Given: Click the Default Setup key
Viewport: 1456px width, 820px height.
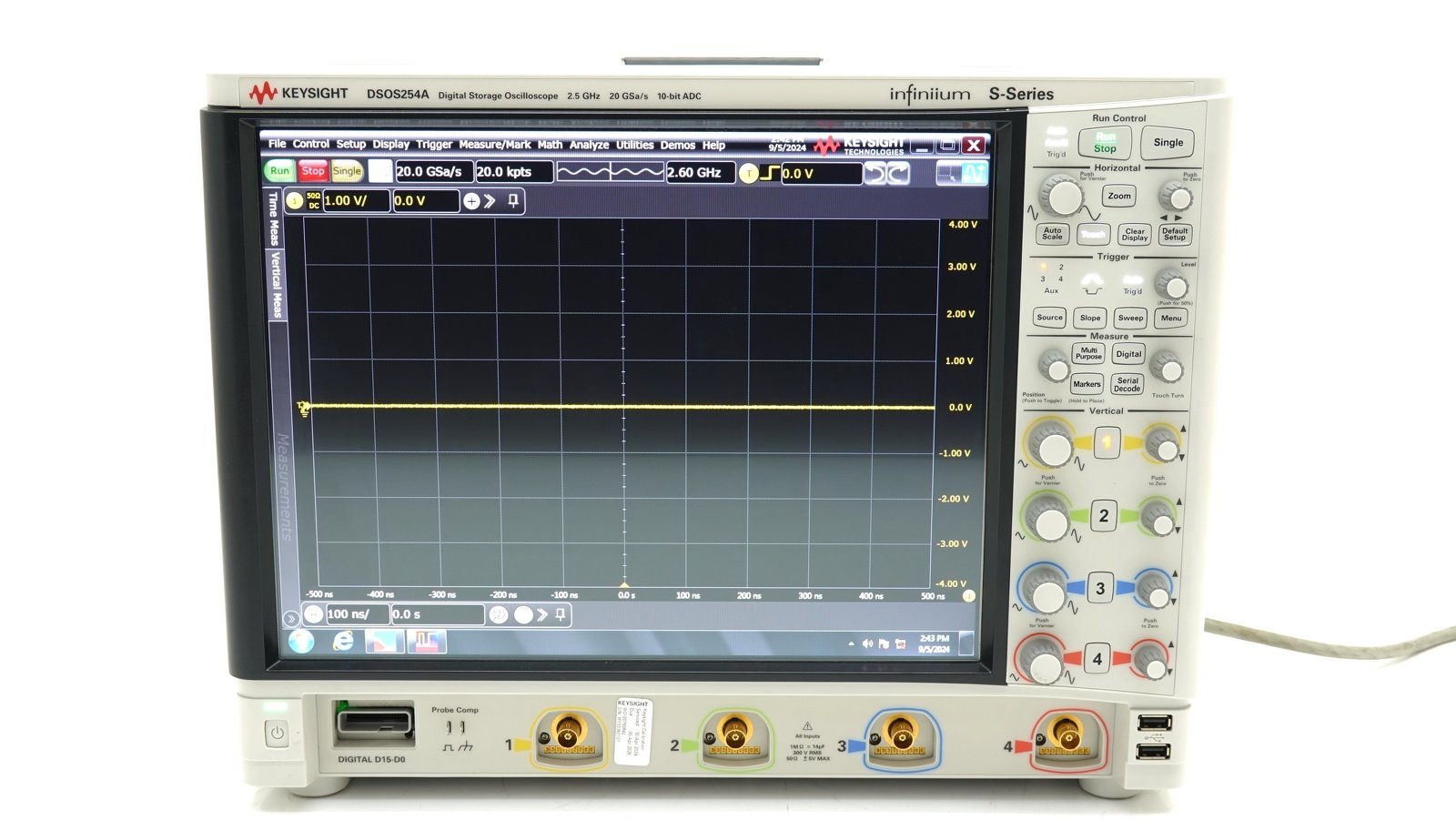Looking at the screenshot, I should (x=1175, y=234).
